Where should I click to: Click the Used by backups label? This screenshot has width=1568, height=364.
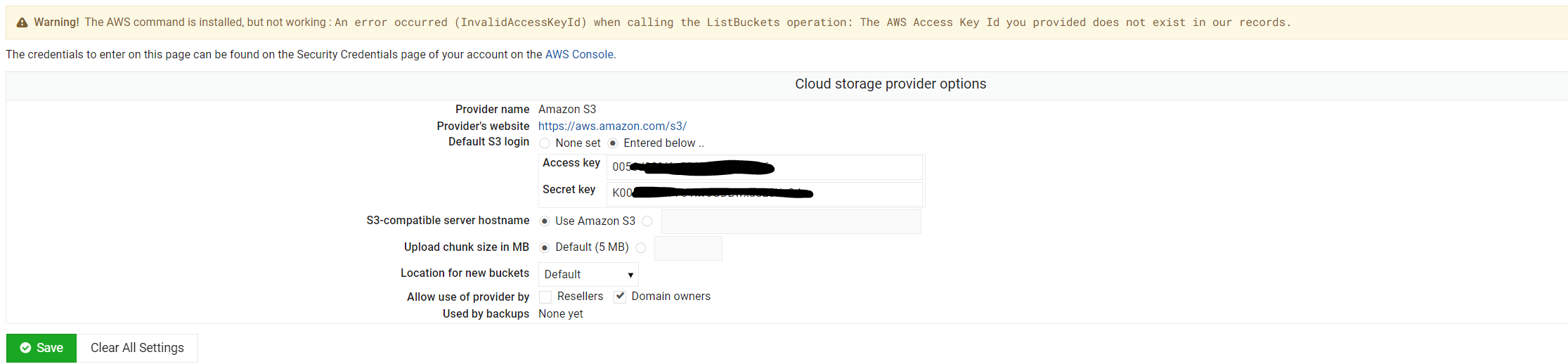click(486, 313)
